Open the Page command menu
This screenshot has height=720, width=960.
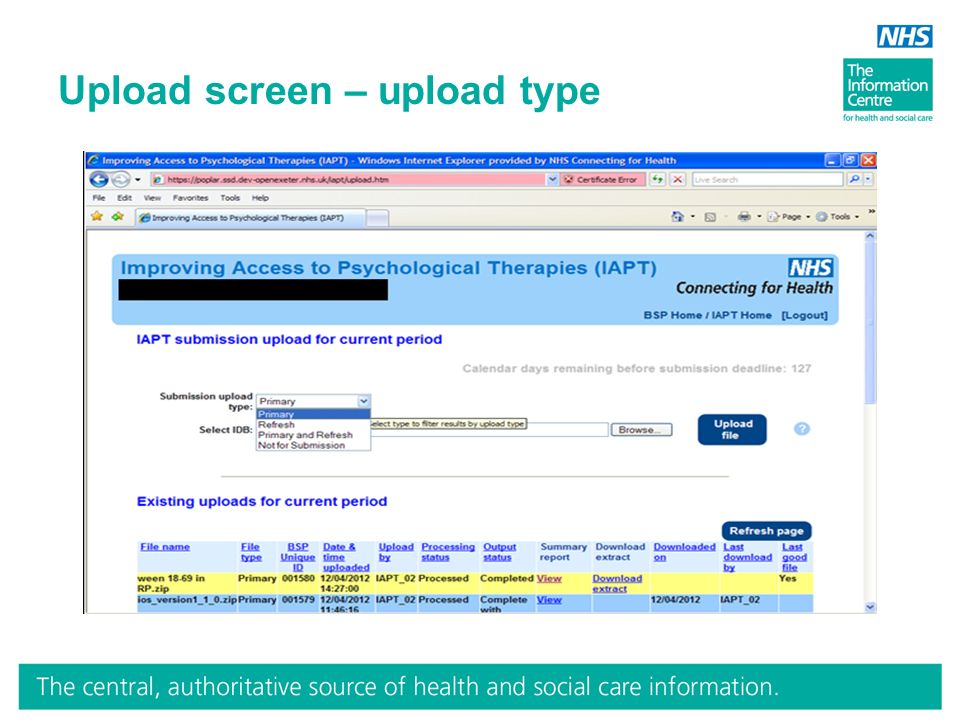(x=789, y=216)
